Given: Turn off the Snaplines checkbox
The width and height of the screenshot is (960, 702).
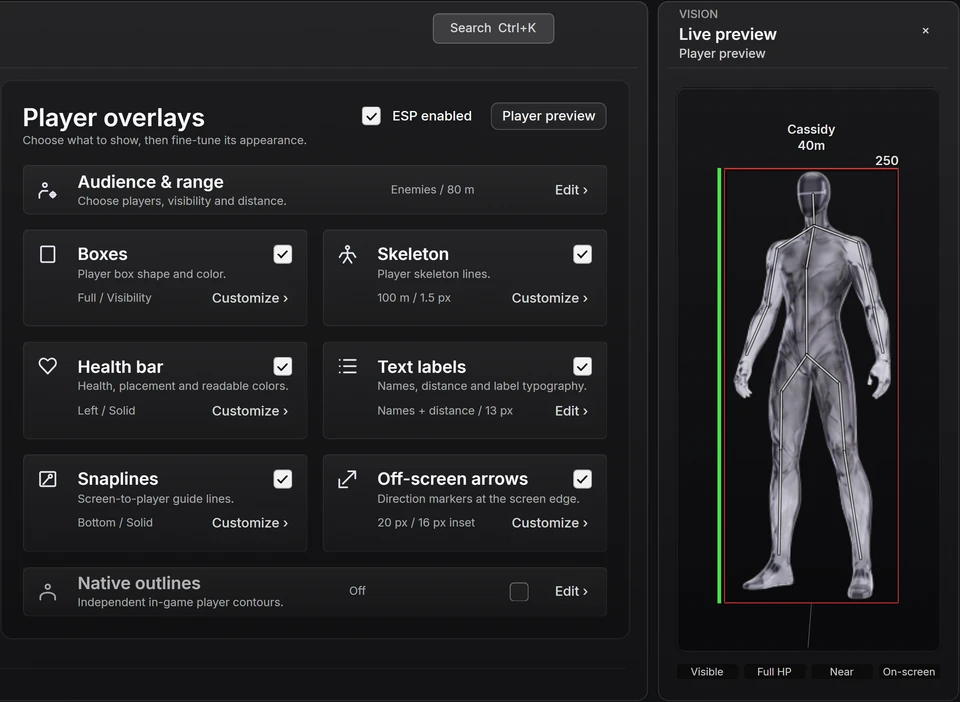Looking at the screenshot, I should pos(283,479).
